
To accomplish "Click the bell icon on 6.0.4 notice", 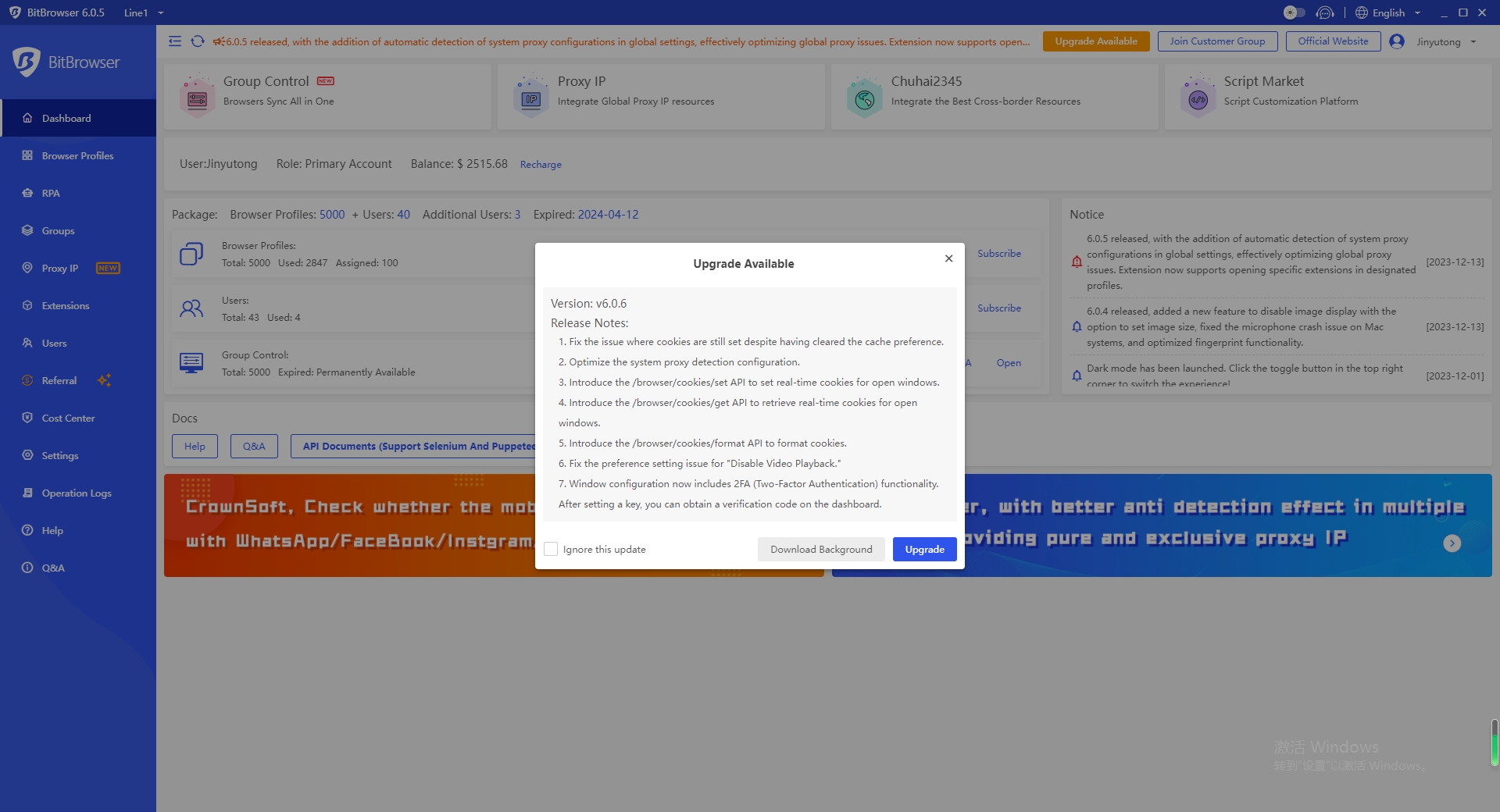I will [1077, 327].
